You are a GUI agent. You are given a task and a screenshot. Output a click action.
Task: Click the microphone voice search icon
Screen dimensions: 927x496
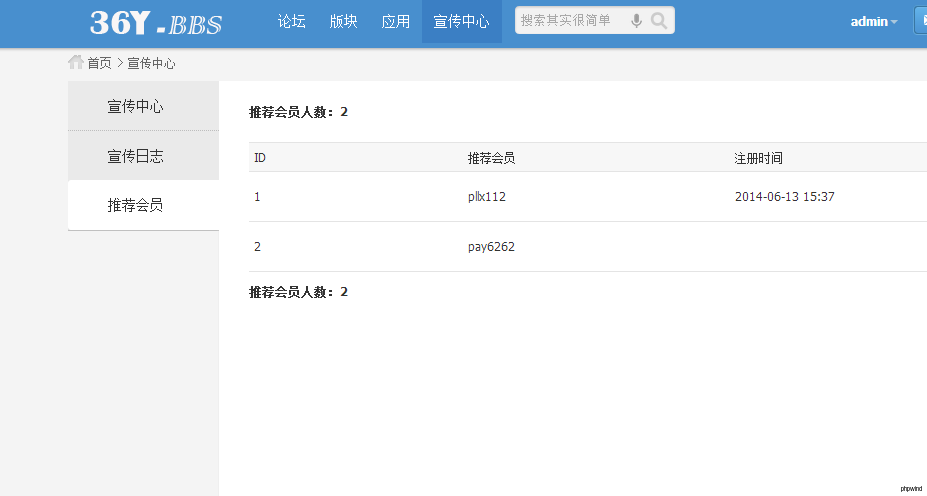tap(636, 21)
